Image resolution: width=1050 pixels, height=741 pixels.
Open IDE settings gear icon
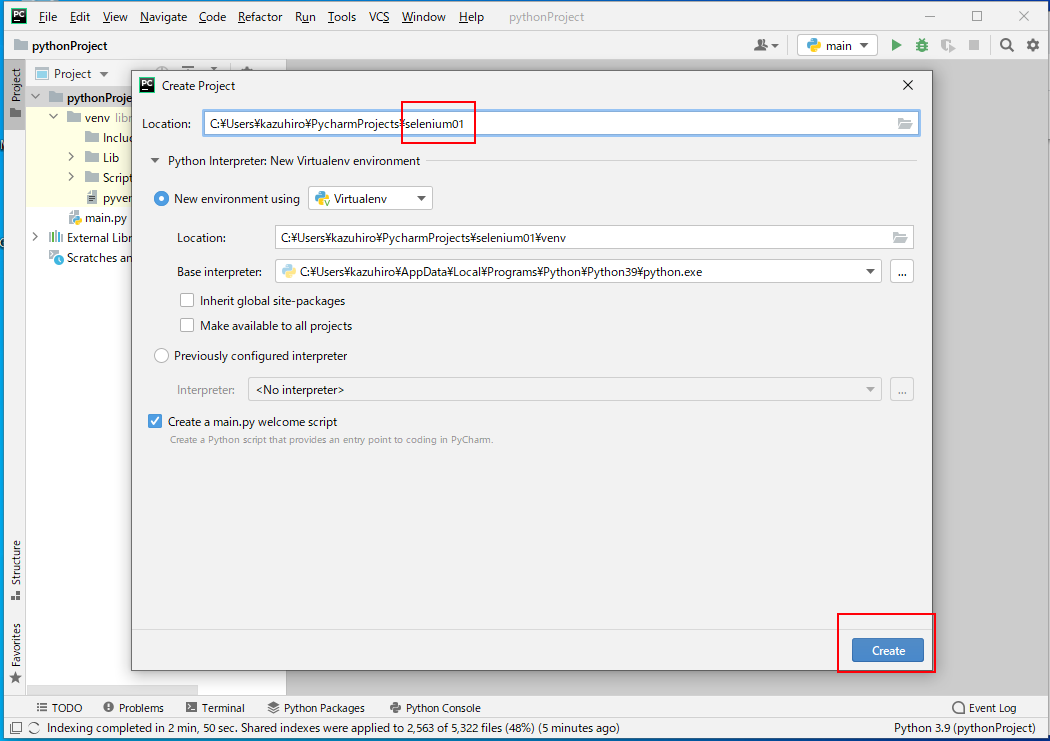(x=1033, y=45)
